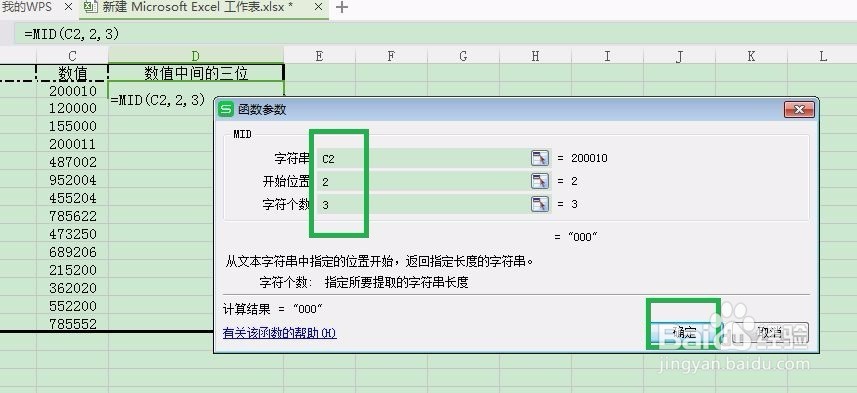
Task: Click cell containing 552200
Action: tap(72, 306)
